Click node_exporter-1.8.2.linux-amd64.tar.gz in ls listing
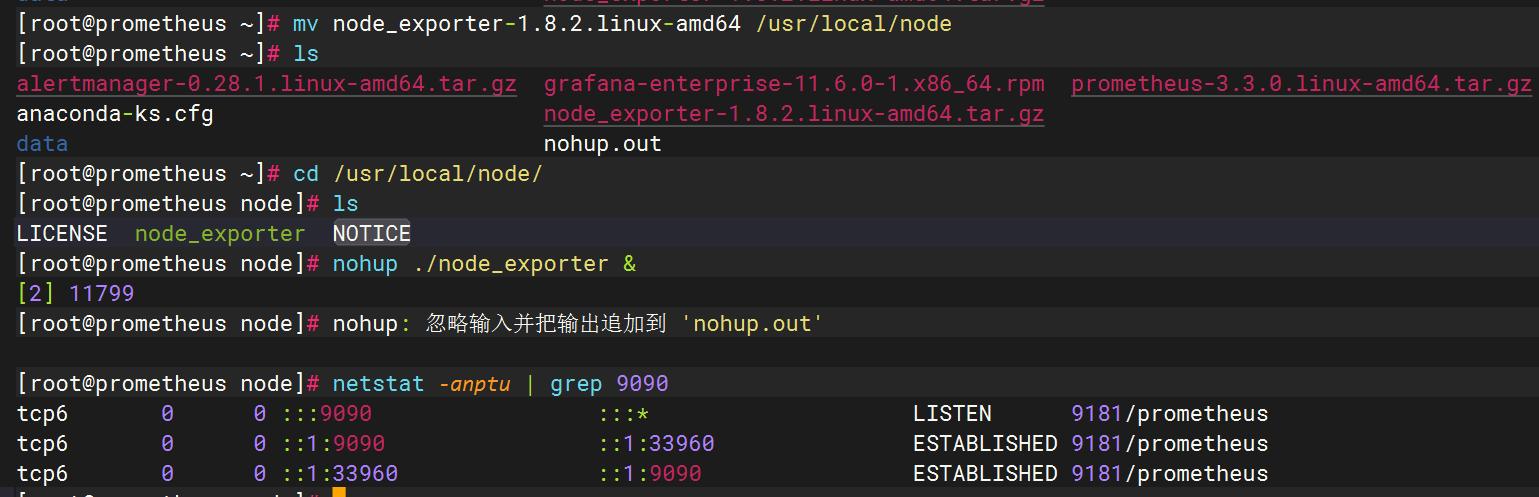1539x497 pixels. pos(794,114)
